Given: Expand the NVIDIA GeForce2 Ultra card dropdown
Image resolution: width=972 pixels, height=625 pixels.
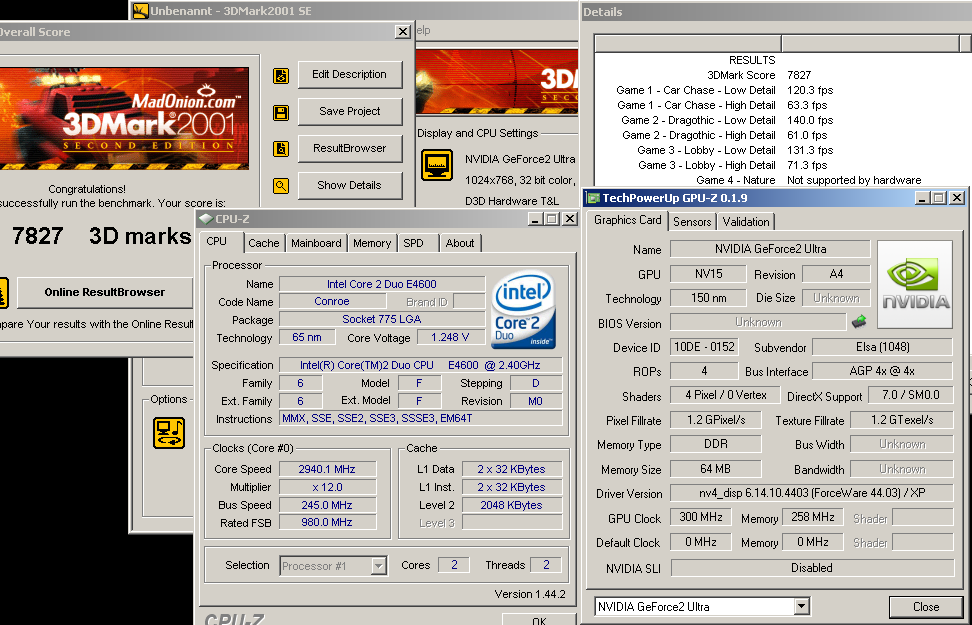Looking at the screenshot, I should pyautogui.click(x=801, y=606).
